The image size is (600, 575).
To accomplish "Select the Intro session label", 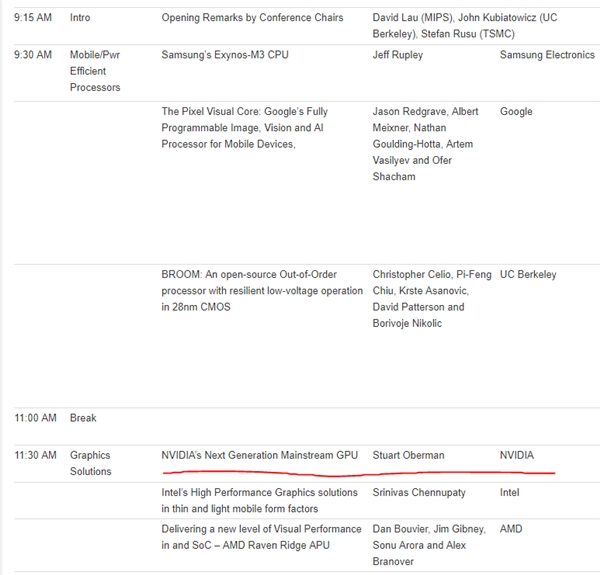I will click(80, 18).
